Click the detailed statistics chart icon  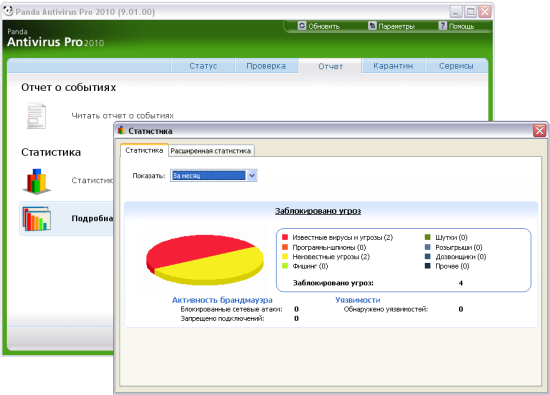(x=36, y=219)
